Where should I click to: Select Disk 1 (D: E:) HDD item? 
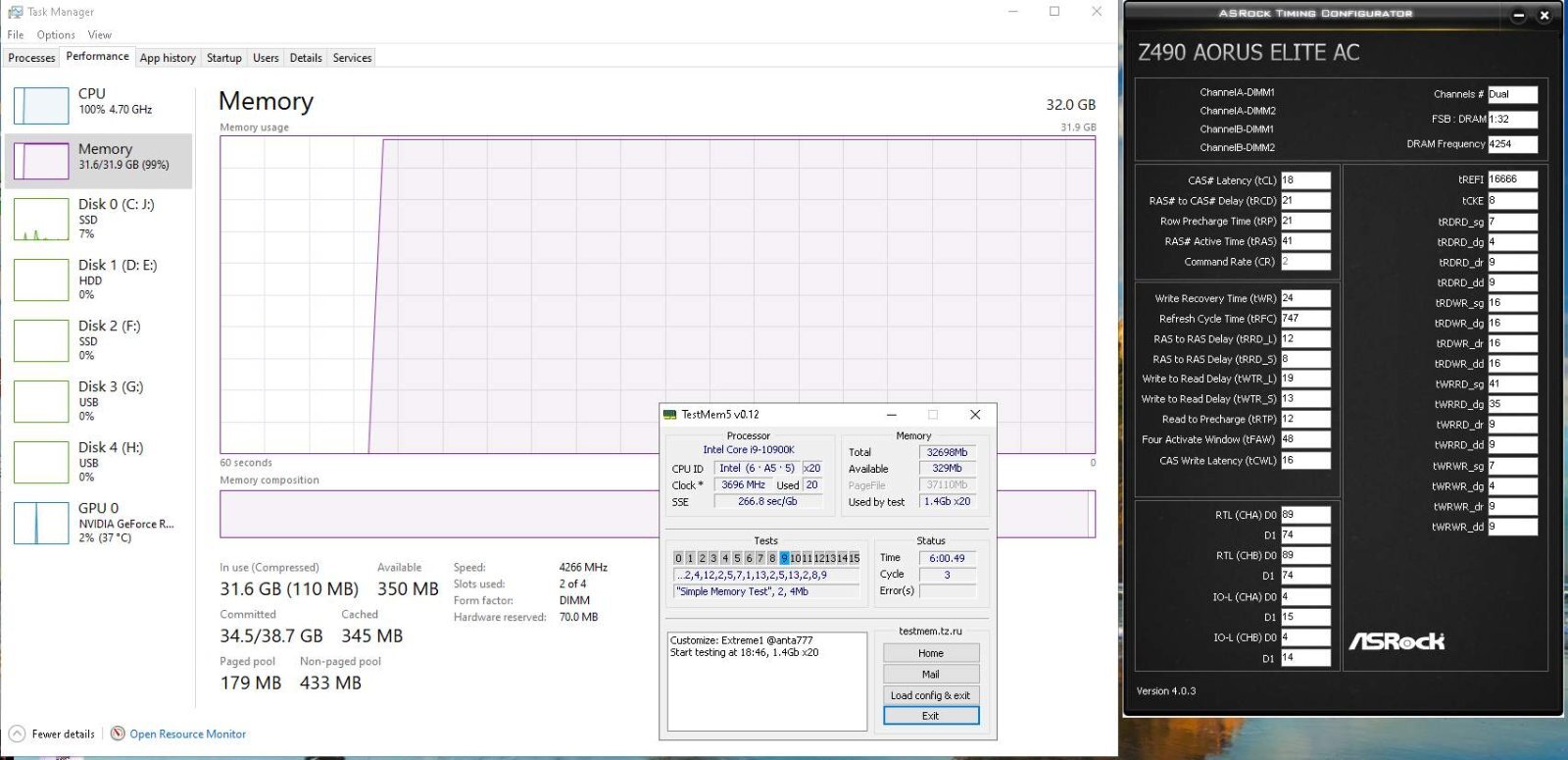click(x=99, y=280)
